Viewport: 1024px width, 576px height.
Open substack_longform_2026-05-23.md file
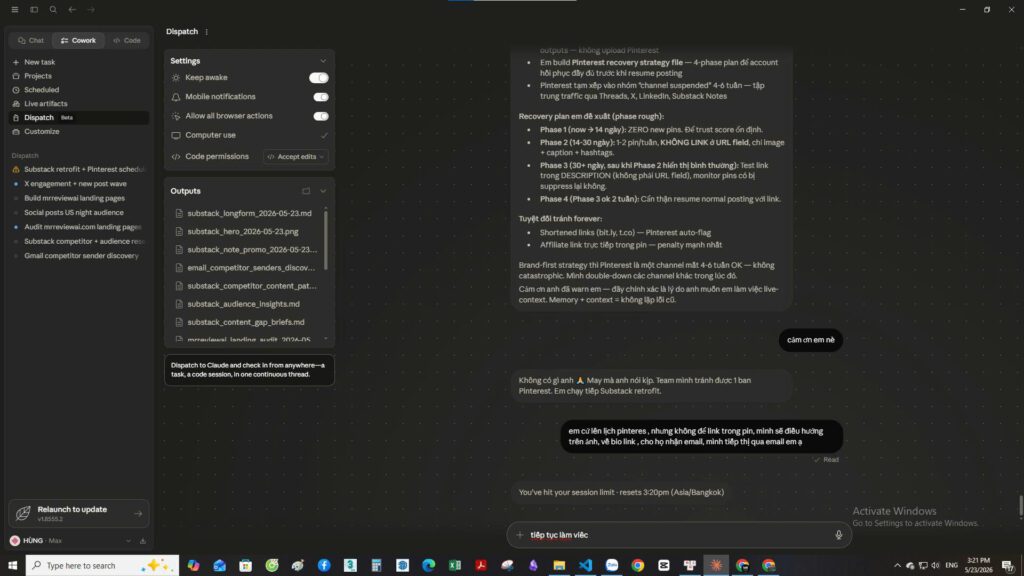[x=246, y=214]
